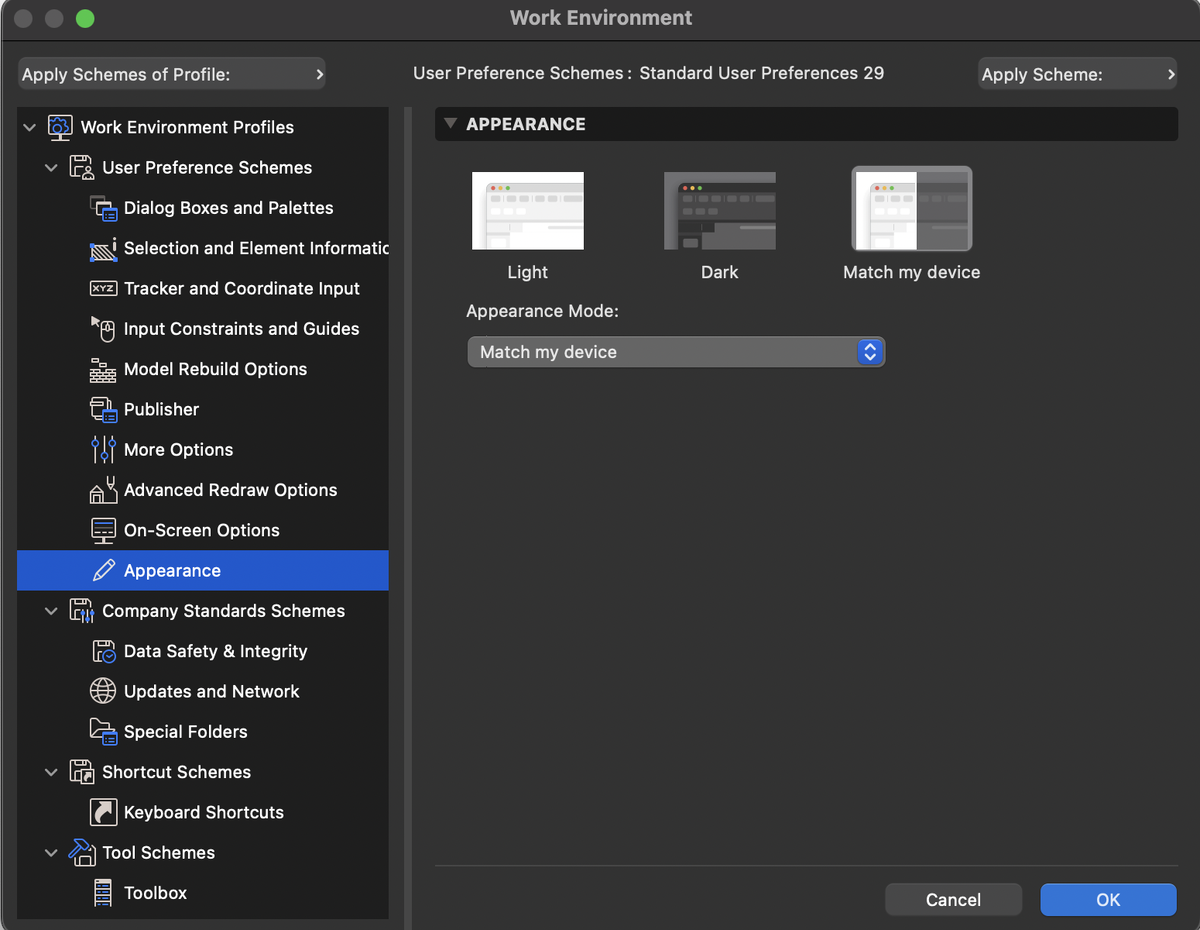
Task: Click the OK button
Action: point(1107,899)
